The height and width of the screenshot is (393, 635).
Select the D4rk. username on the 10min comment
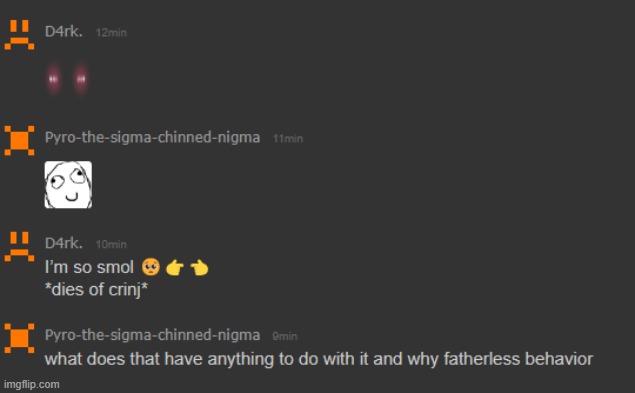tap(64, 243)
